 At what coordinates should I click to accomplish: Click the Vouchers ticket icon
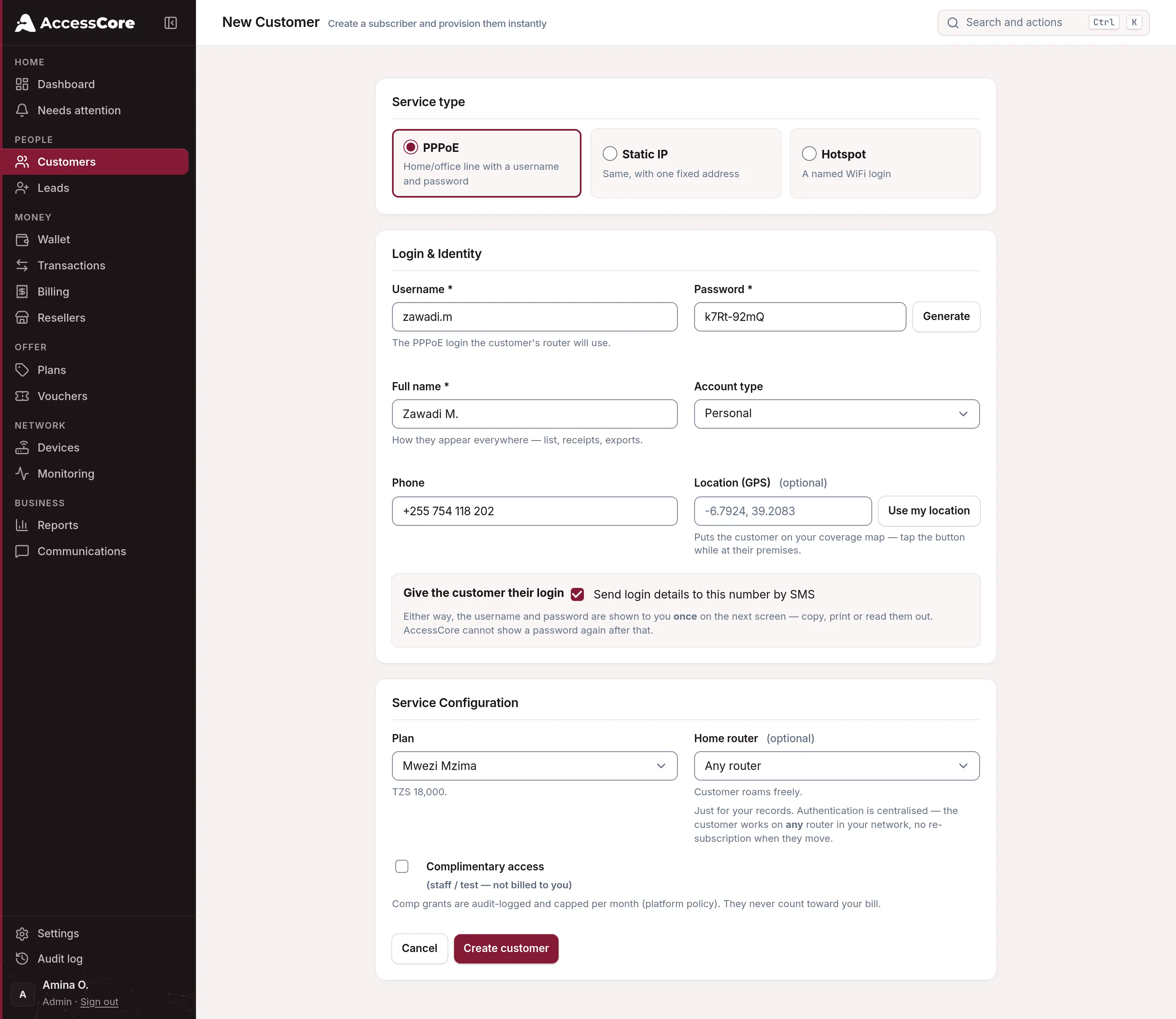pos(22,396)
